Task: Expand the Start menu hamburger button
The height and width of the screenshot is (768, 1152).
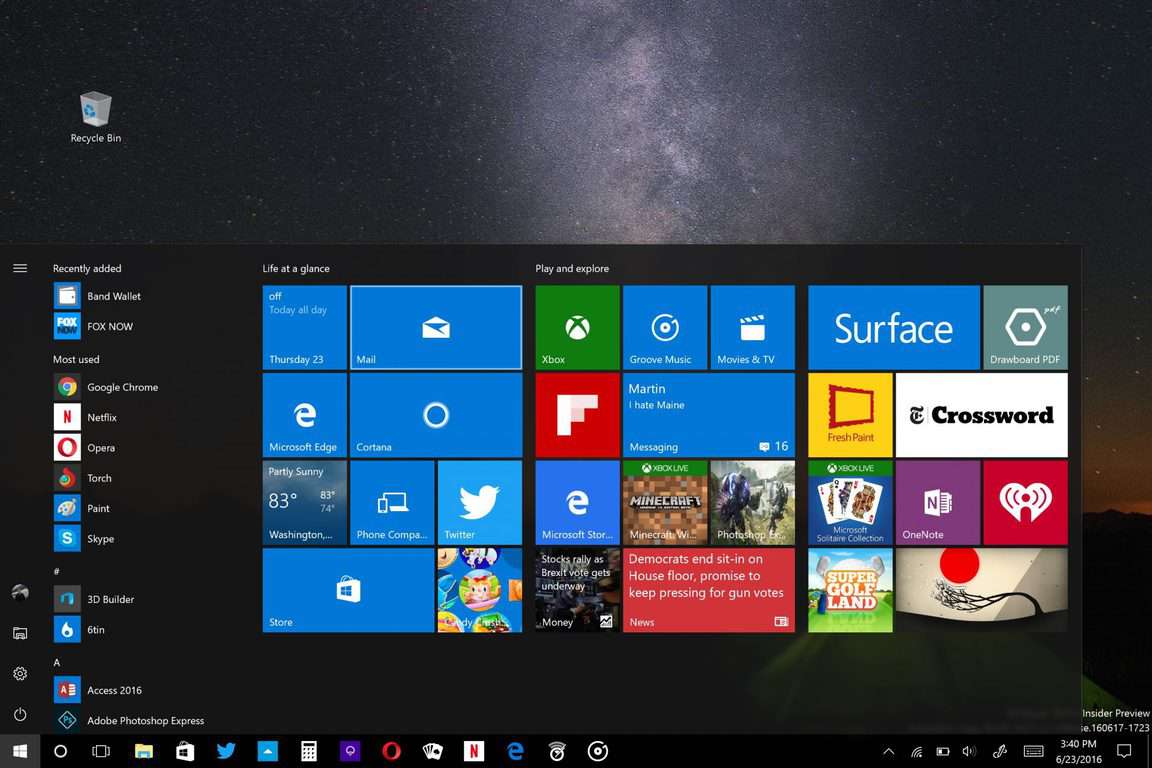Action: [20, 268]
